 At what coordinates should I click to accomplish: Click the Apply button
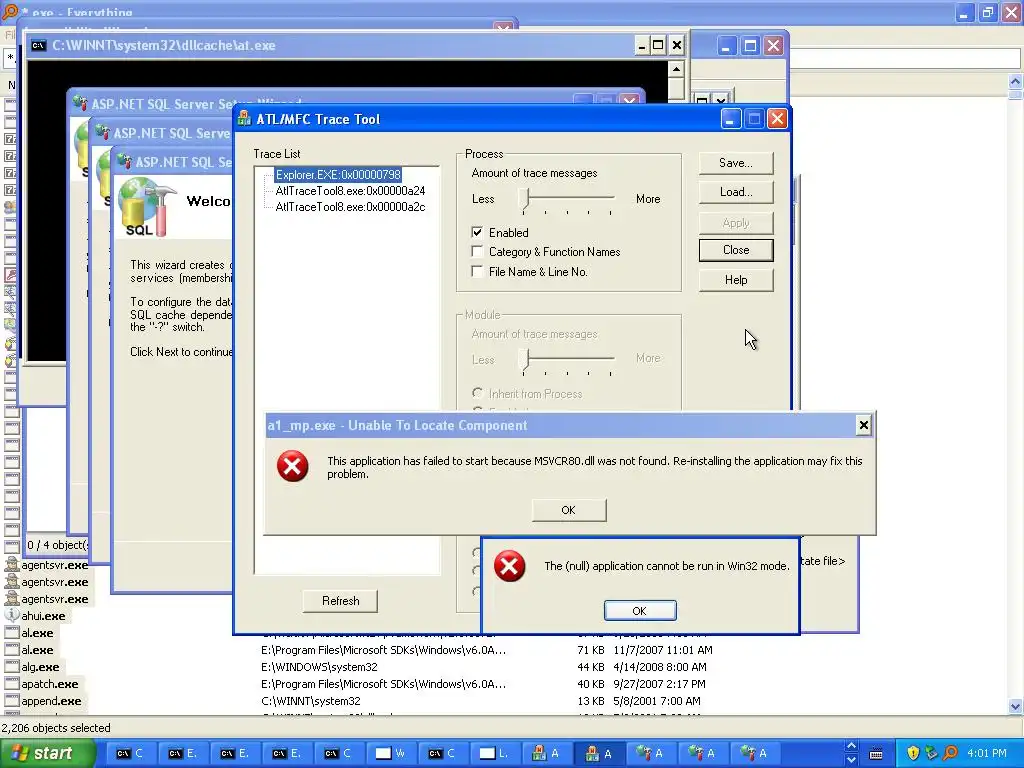[736, 223]
